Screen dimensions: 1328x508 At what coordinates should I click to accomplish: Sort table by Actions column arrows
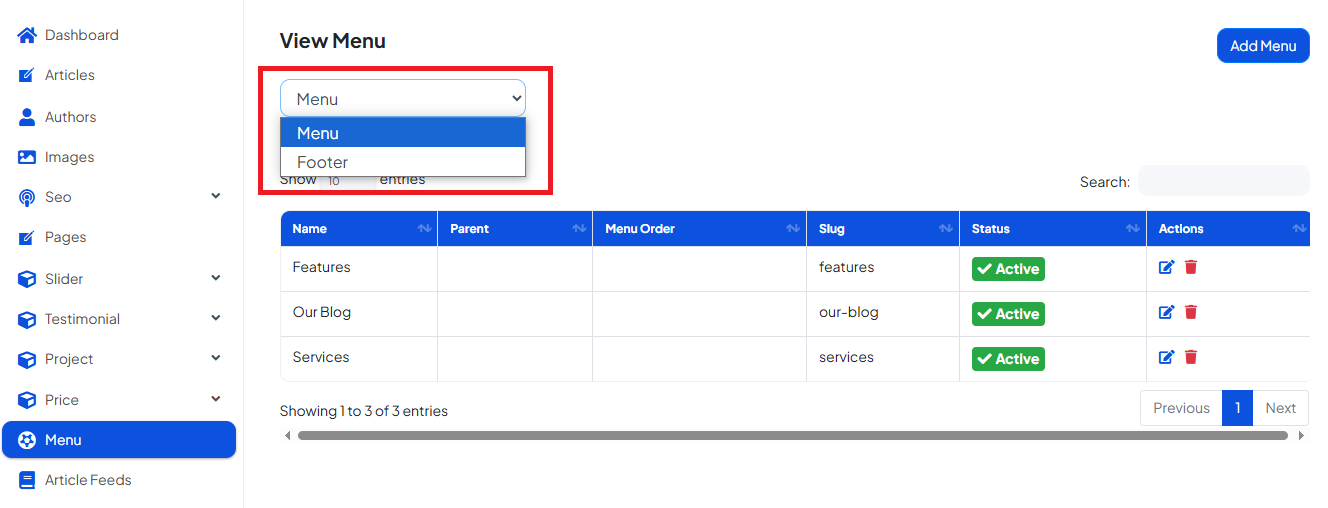point(1299,229)
